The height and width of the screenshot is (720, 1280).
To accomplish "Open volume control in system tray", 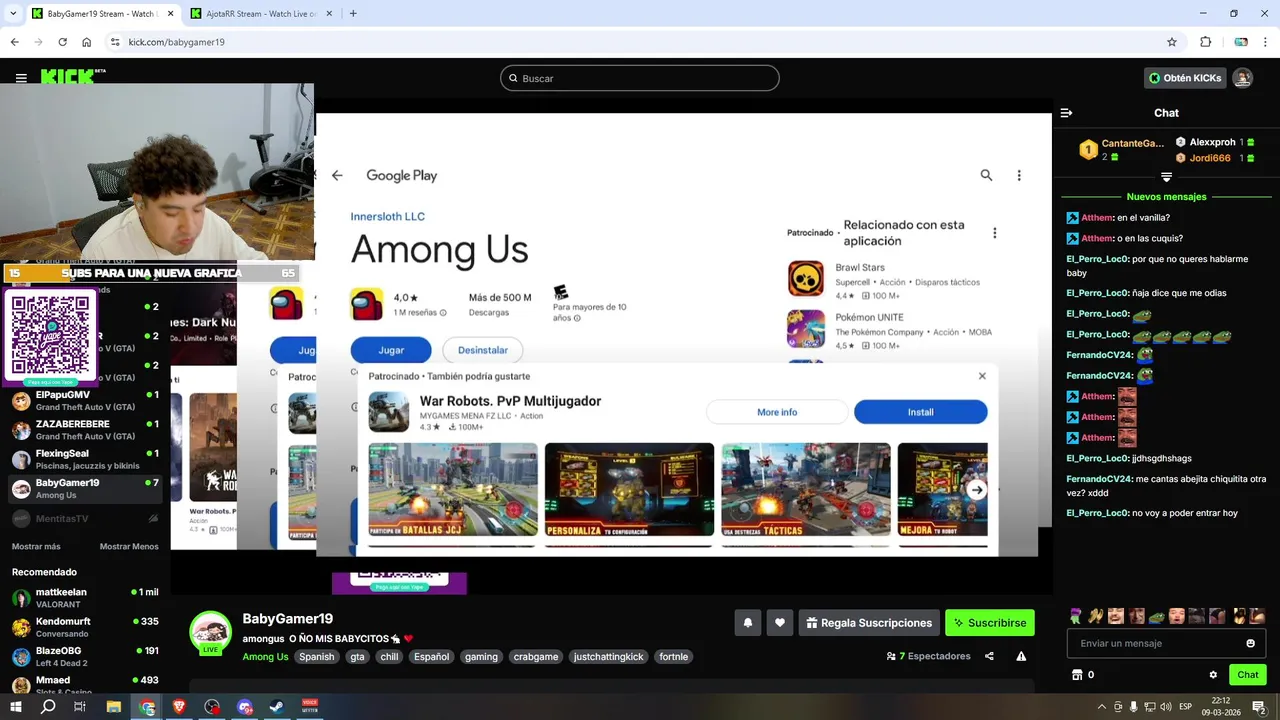I will pyautogui.click(x=1165, y=707).
